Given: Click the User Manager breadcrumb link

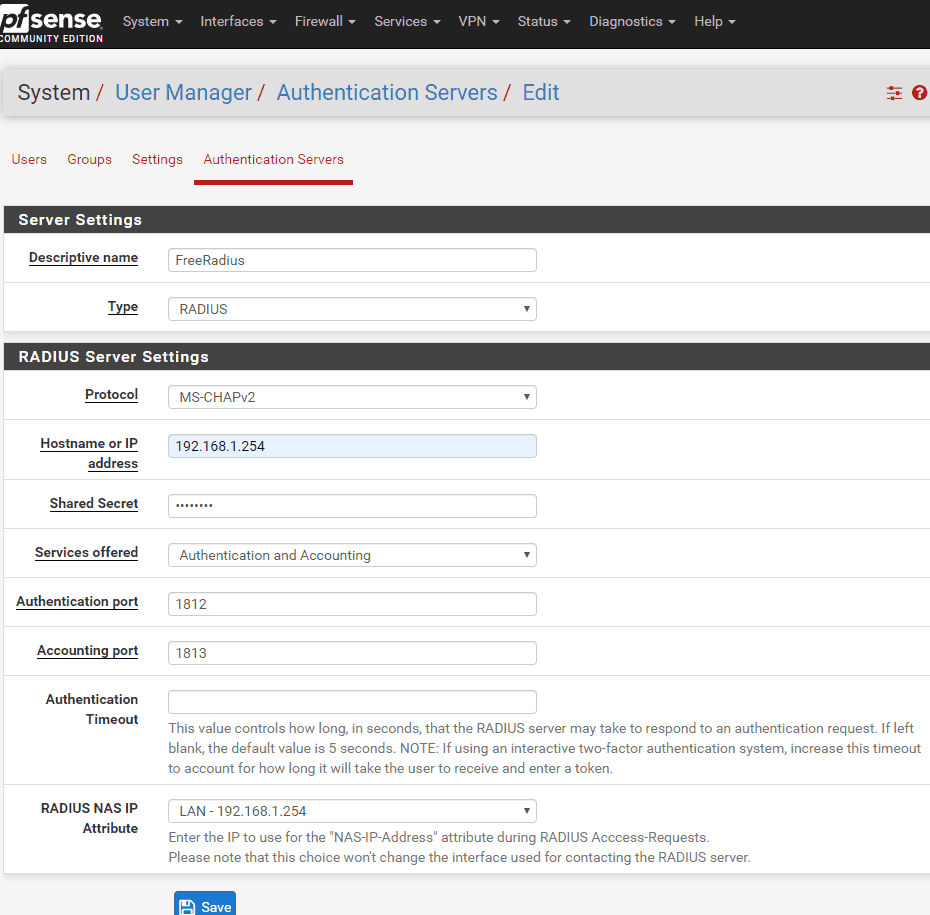Looking at the screenshot, I should 183,93.
